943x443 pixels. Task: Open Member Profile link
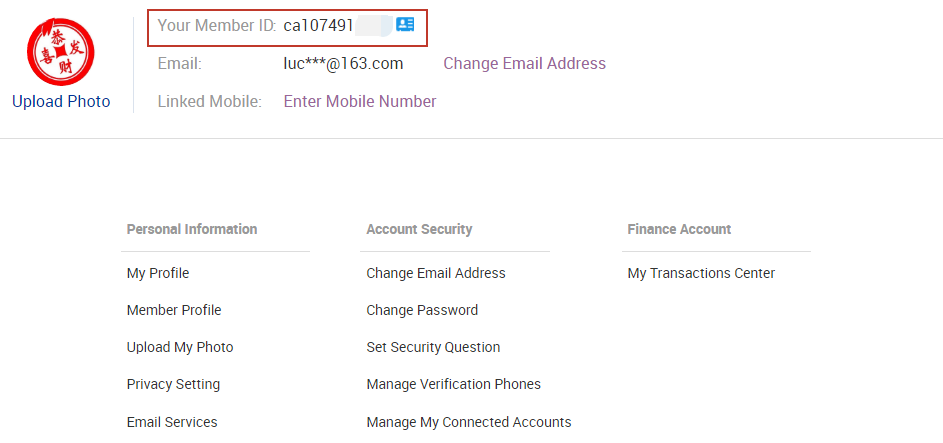tap(174, 310)
